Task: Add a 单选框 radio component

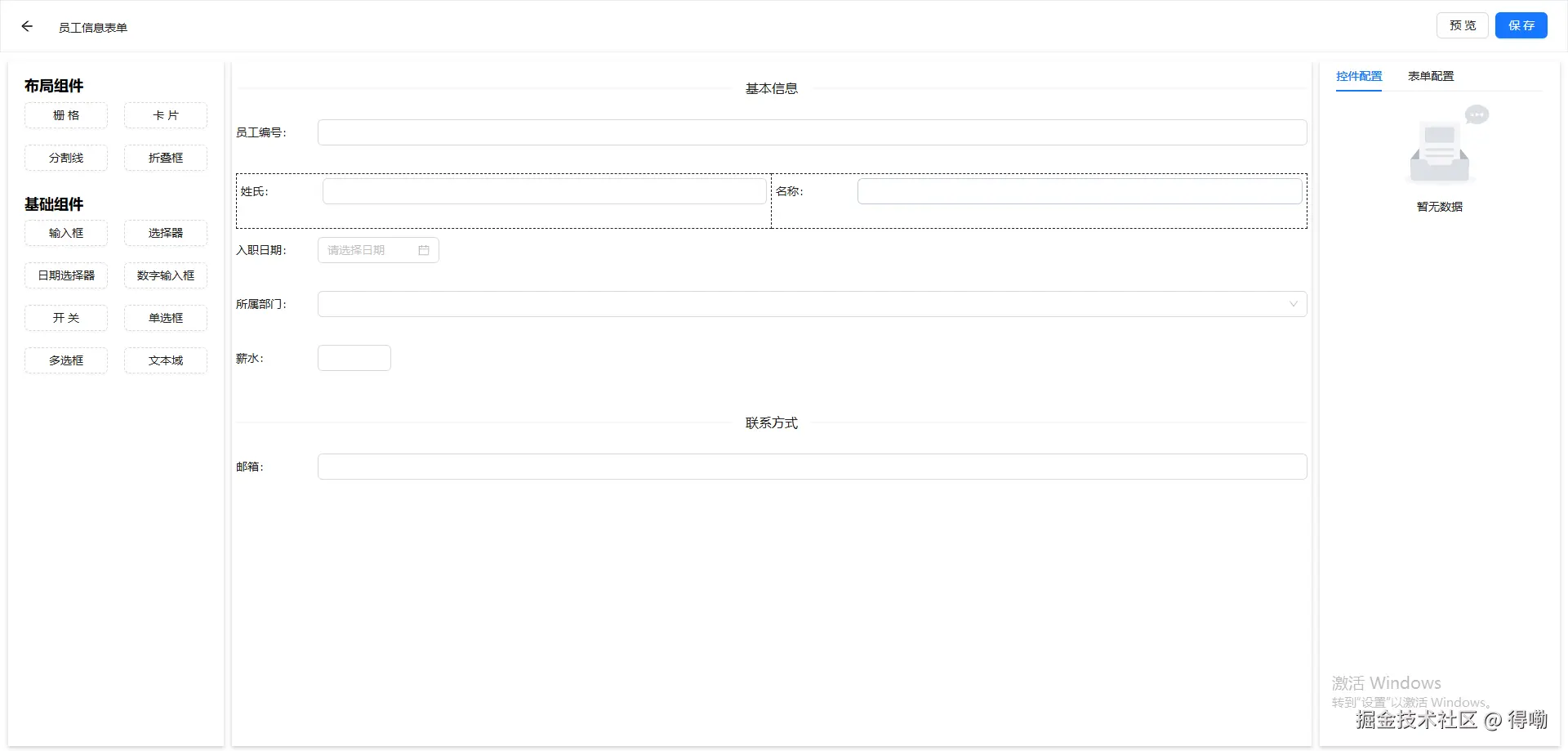Action: [166, 318]
